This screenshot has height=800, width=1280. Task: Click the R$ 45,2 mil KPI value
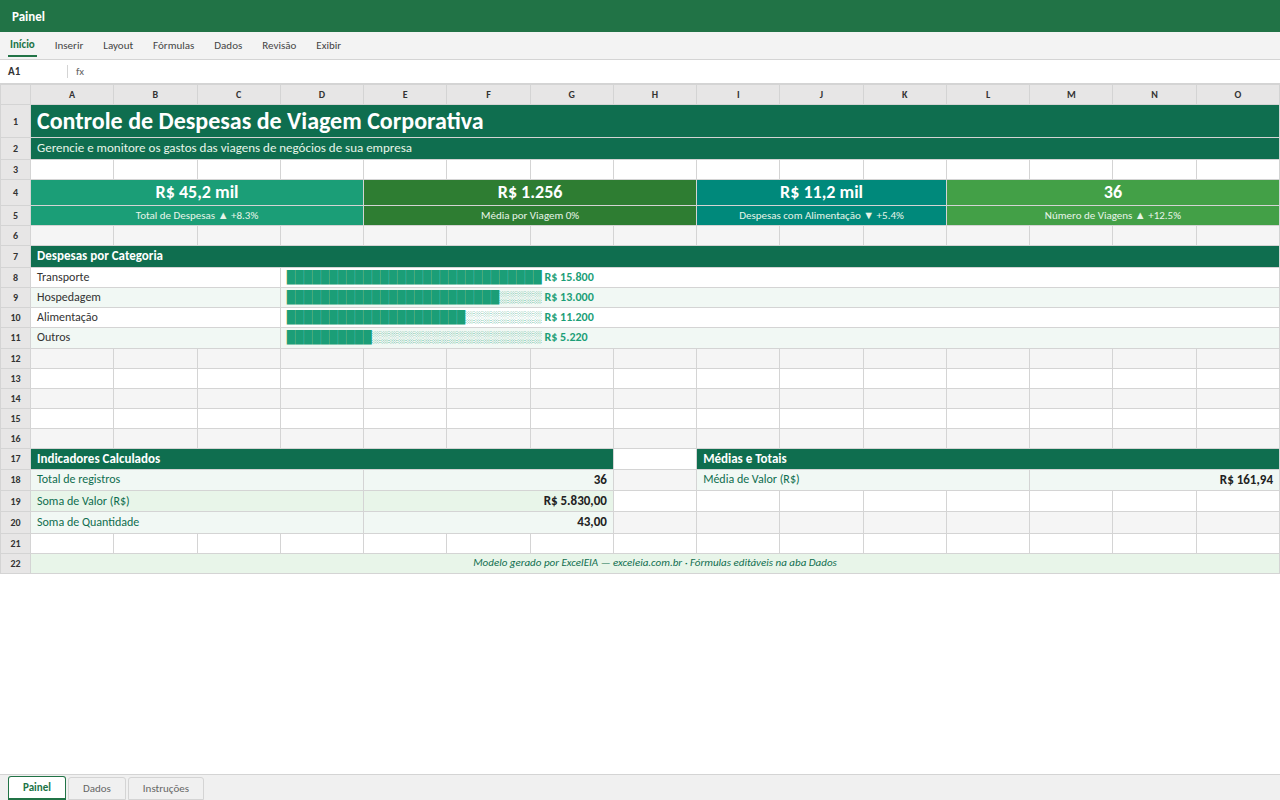point(197,192)
